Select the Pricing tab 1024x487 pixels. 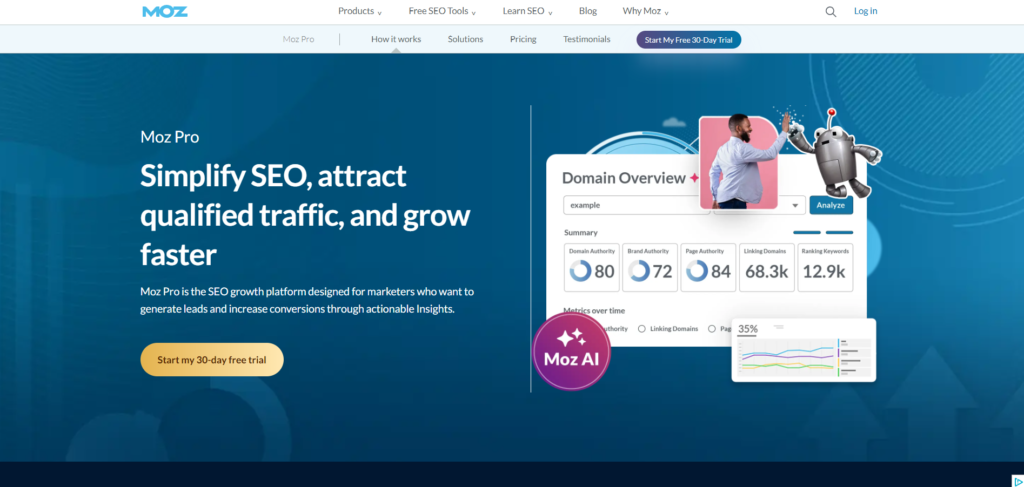pyautogui.click(x=523, y=39)
